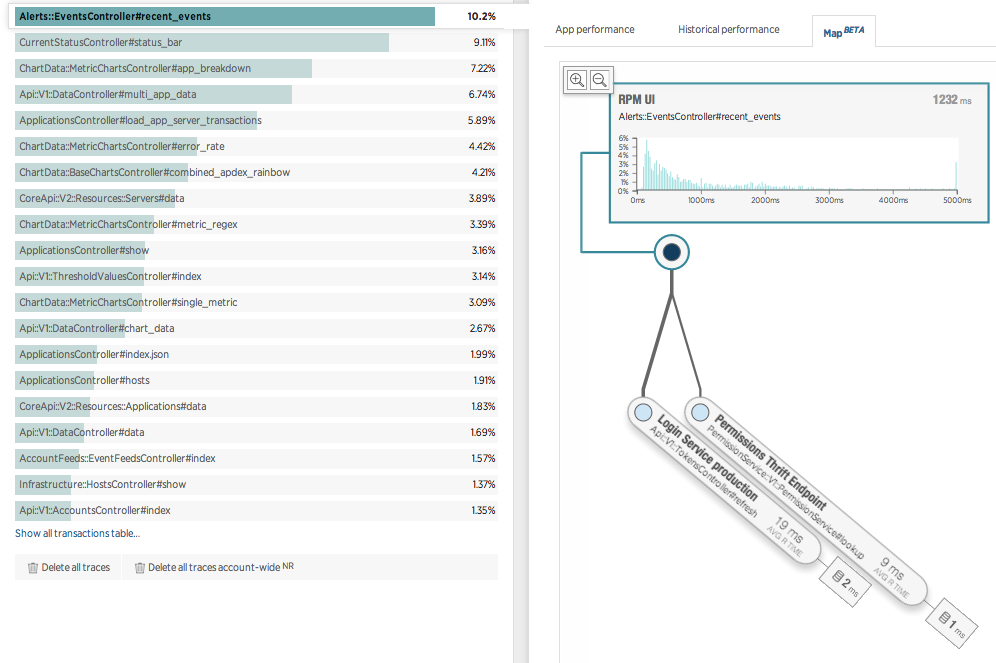Open the Historical performance tab
Image resolution: width=996 pixels, height=663 pixels.
(728, 30)
